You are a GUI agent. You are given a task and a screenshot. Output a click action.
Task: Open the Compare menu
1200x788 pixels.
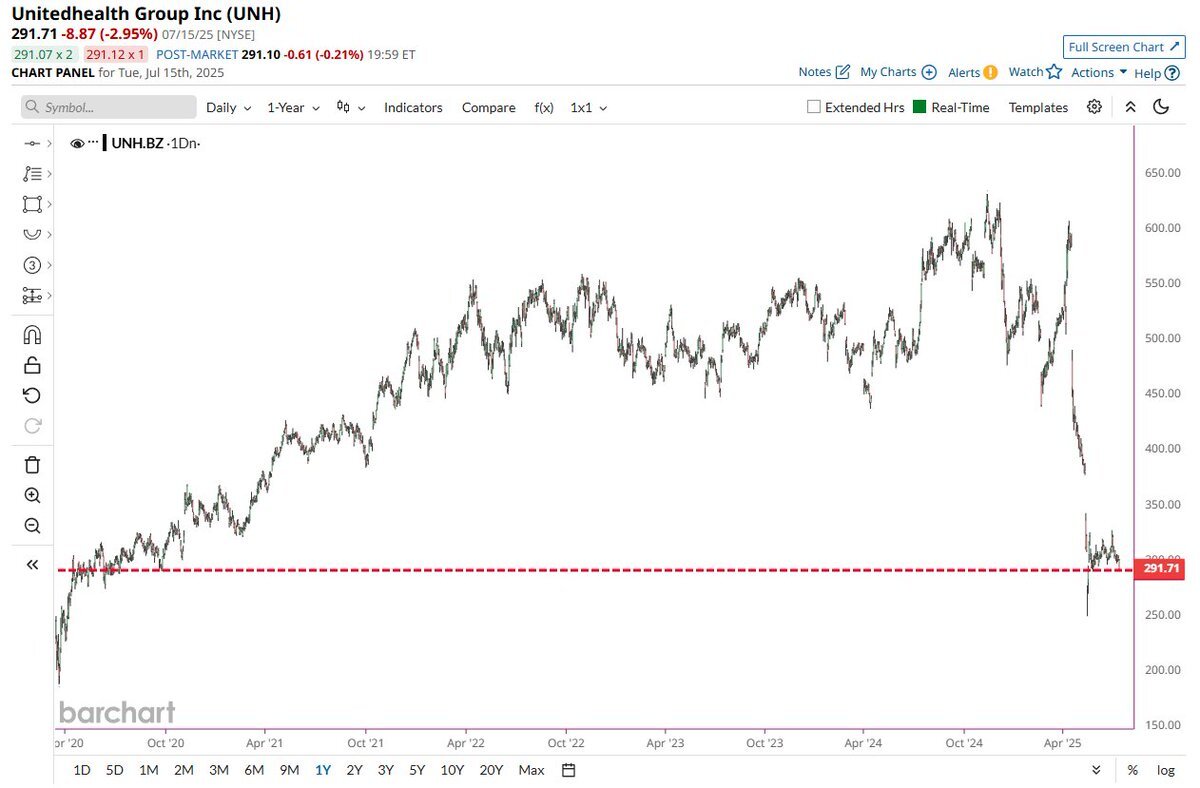point(489,107)
